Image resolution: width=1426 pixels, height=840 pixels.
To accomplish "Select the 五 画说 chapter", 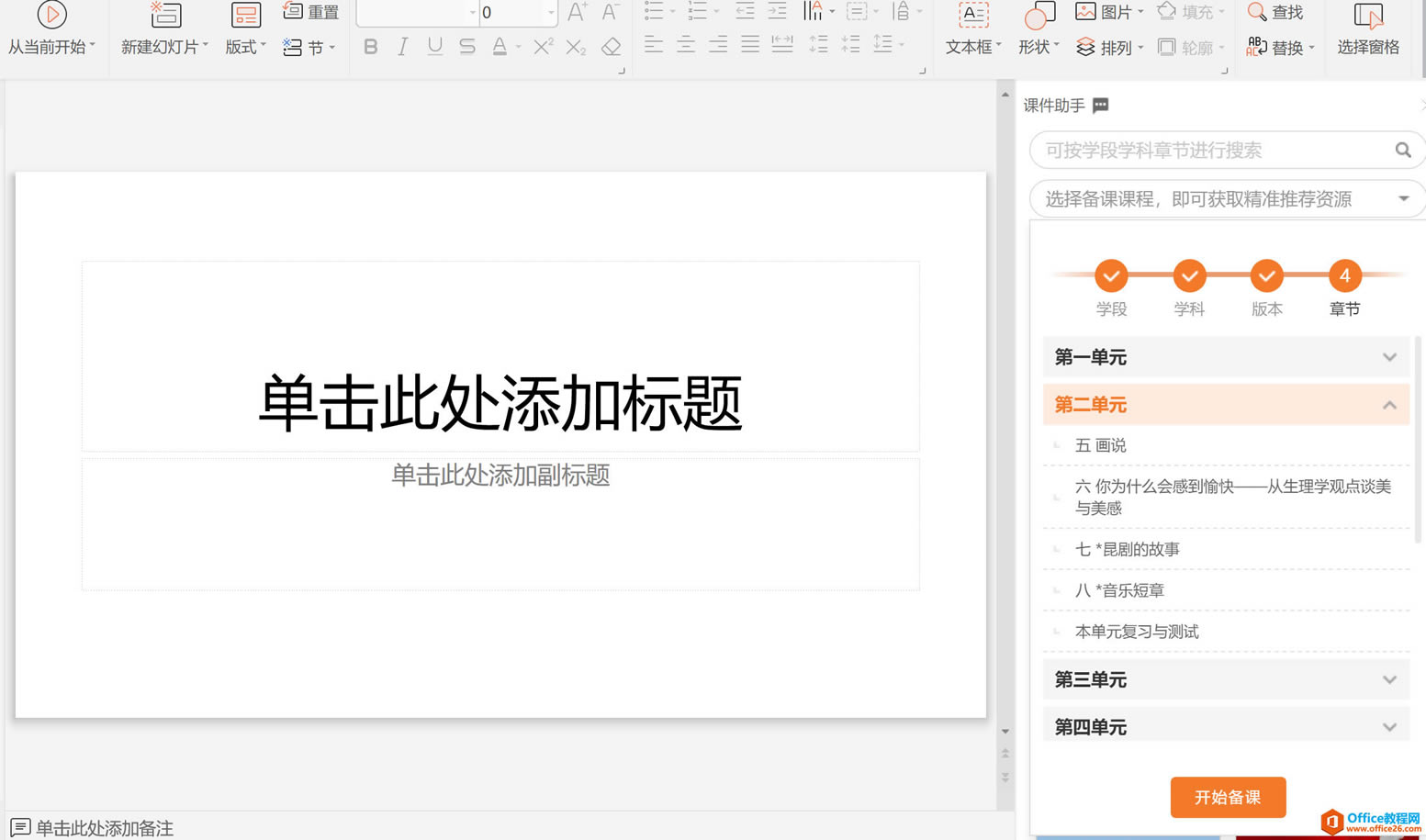I will [1100, 445].
